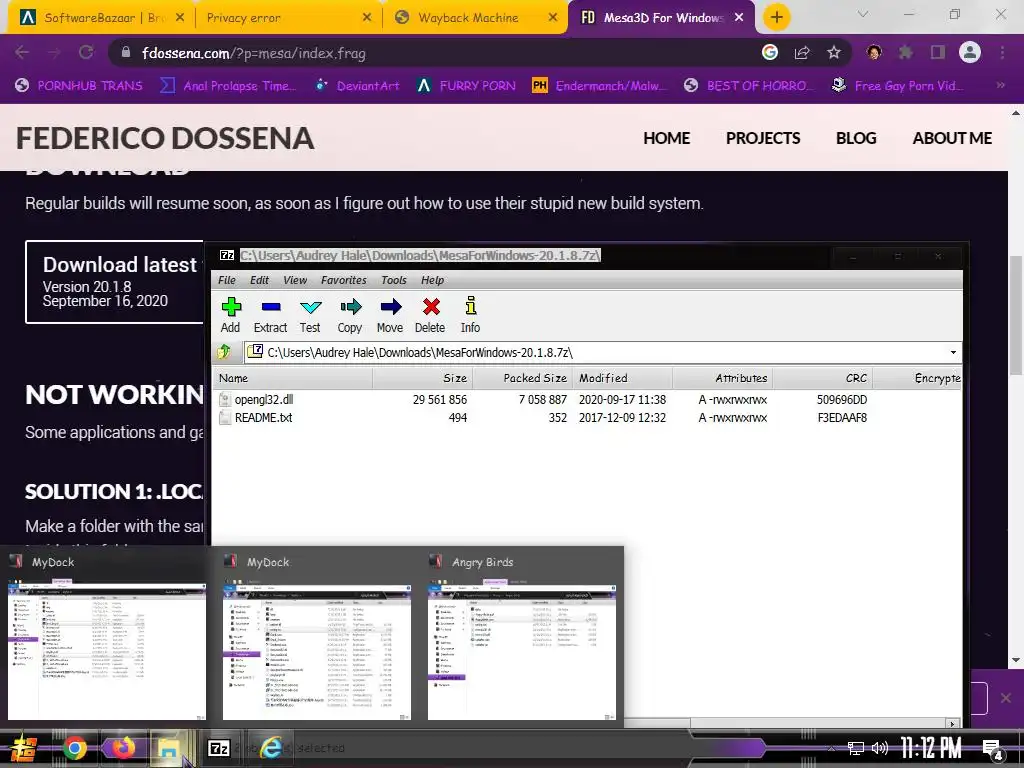Open the Edit menu in 7-Zip
This screenshot has width=1024, height=768.
(259, 280)
